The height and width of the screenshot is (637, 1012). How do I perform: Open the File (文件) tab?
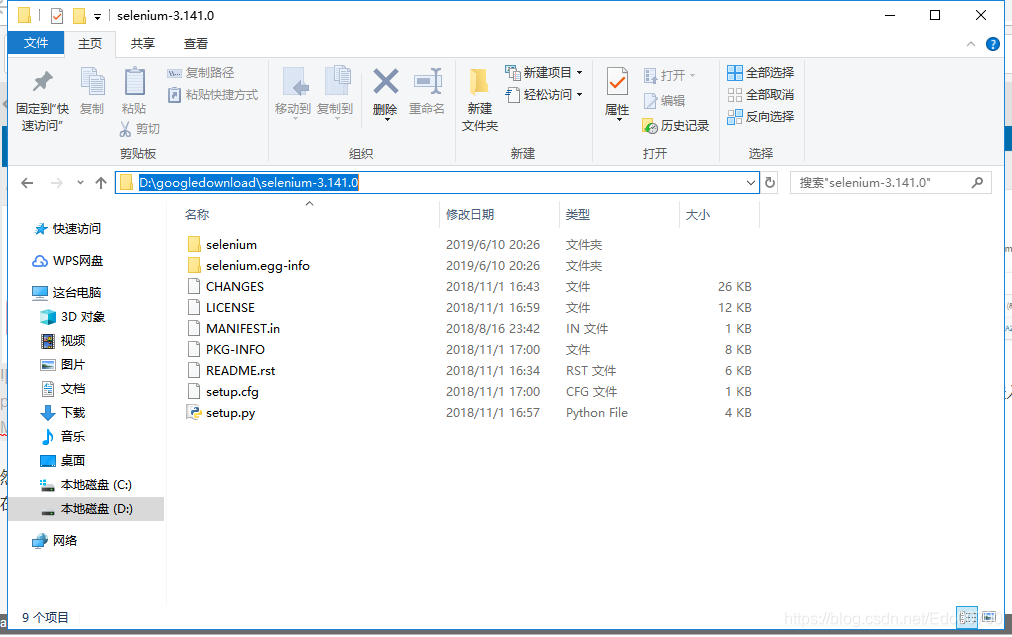pyautogui.click(x=36, y=43)
